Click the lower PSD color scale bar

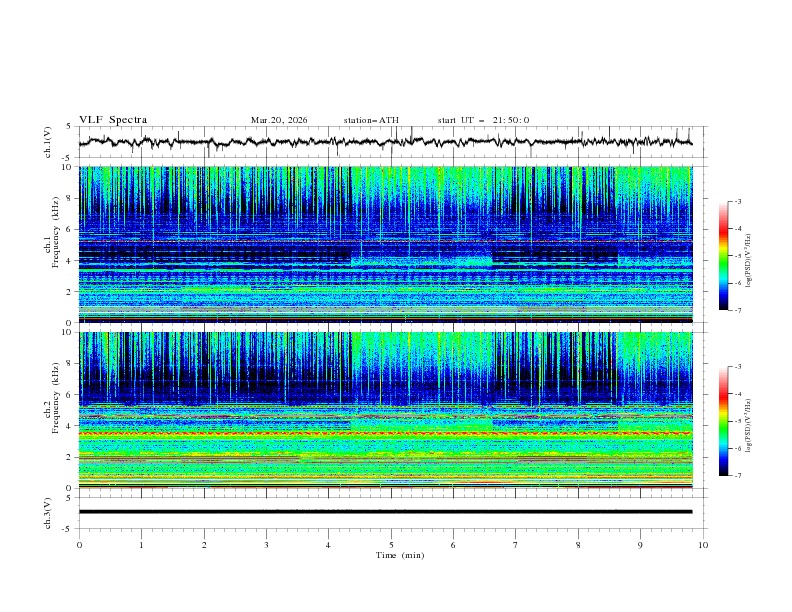coord(723,421)
